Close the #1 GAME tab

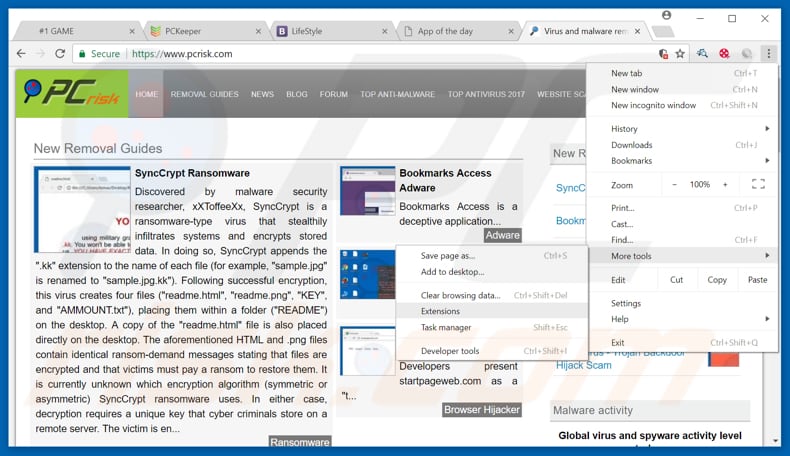tap(132, 31)
